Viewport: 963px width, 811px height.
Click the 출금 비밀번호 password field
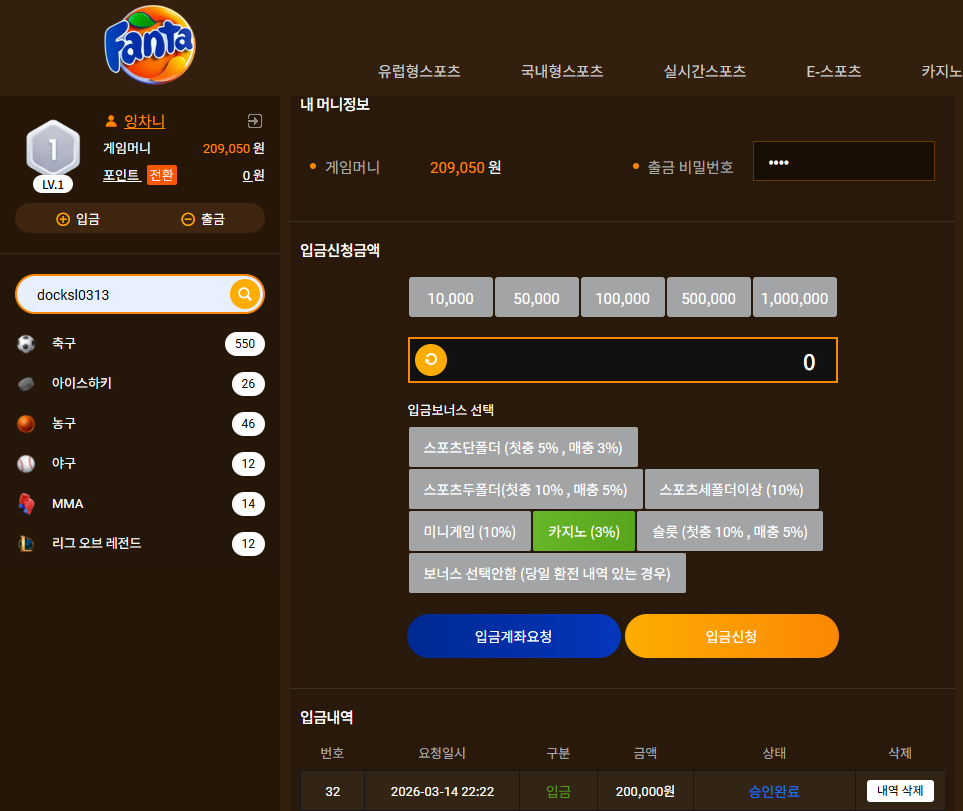[x=844, y=161]
